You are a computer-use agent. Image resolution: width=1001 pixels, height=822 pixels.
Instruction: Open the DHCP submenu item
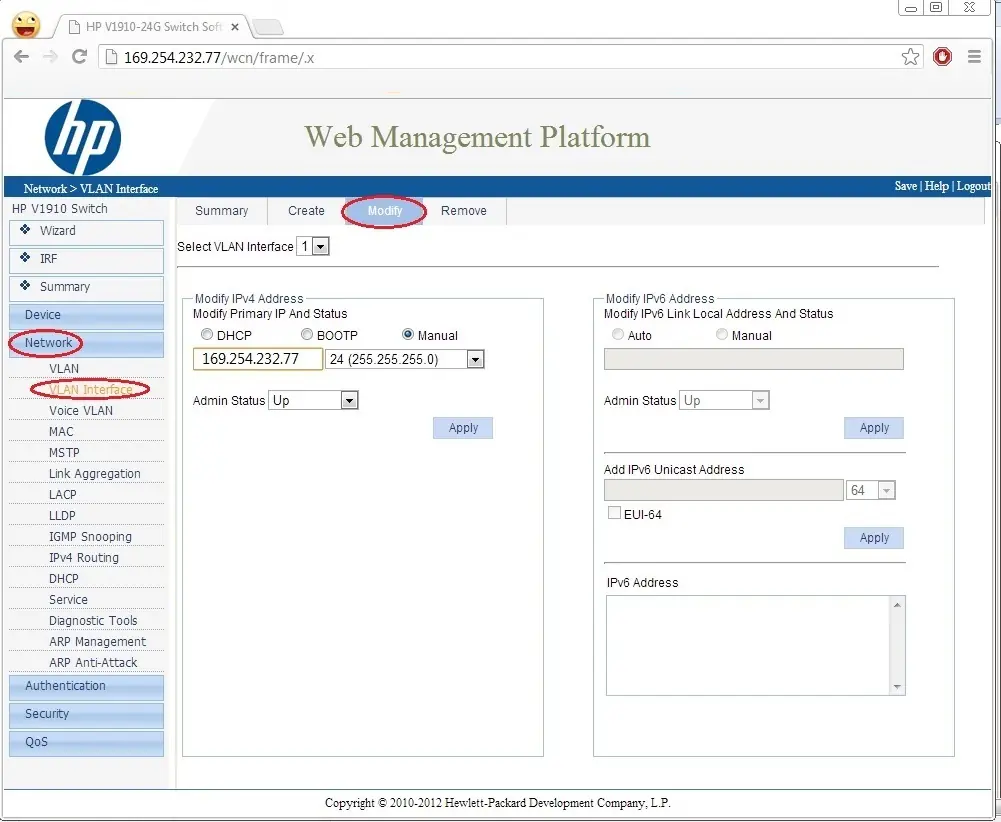pos(64,579)
